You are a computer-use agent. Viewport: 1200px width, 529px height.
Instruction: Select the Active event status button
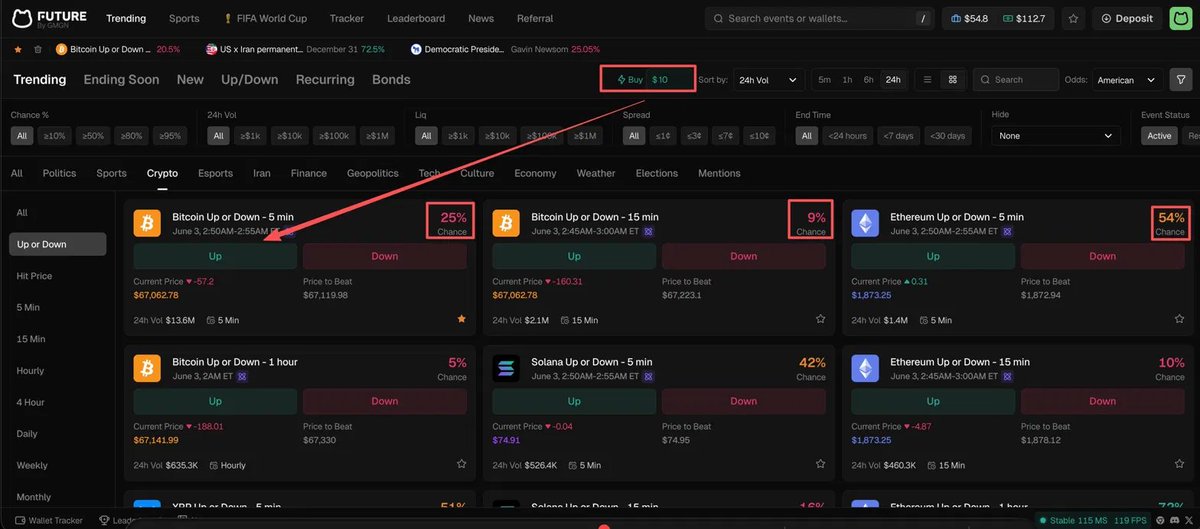(1159, 136)
